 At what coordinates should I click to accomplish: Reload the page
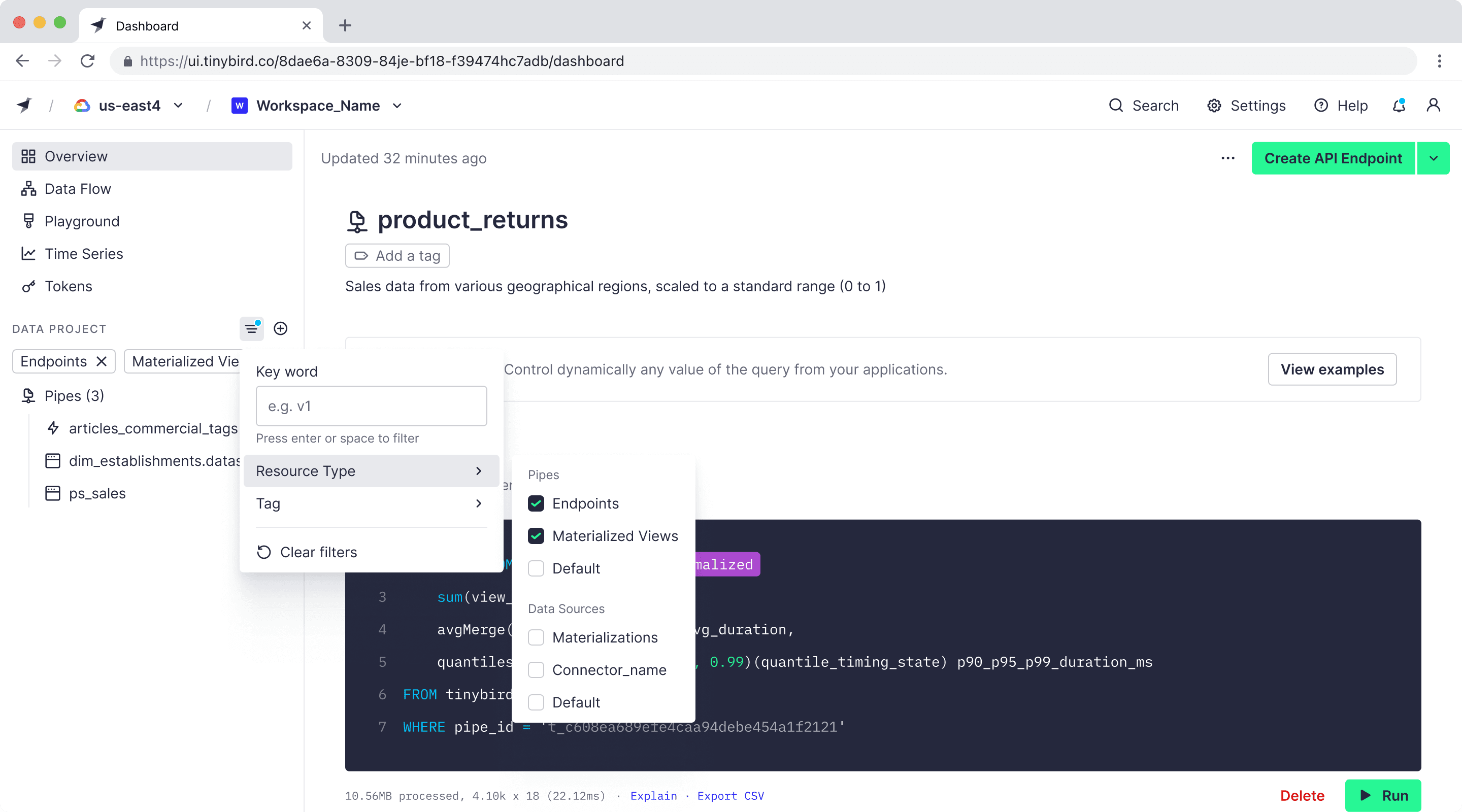coord(87,61)
